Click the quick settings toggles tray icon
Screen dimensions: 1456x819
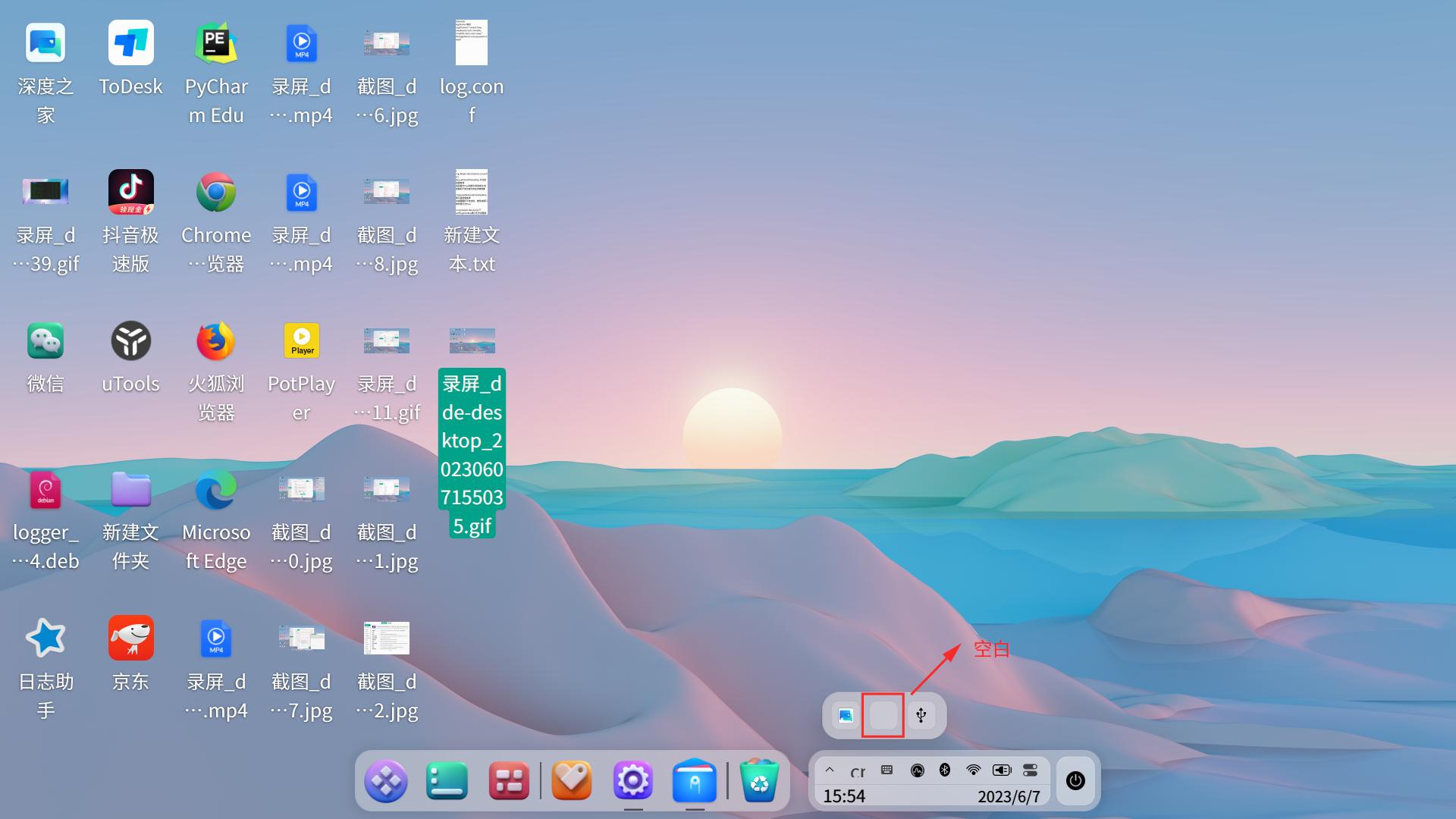pyautogui.click(x=1030, y=770)
